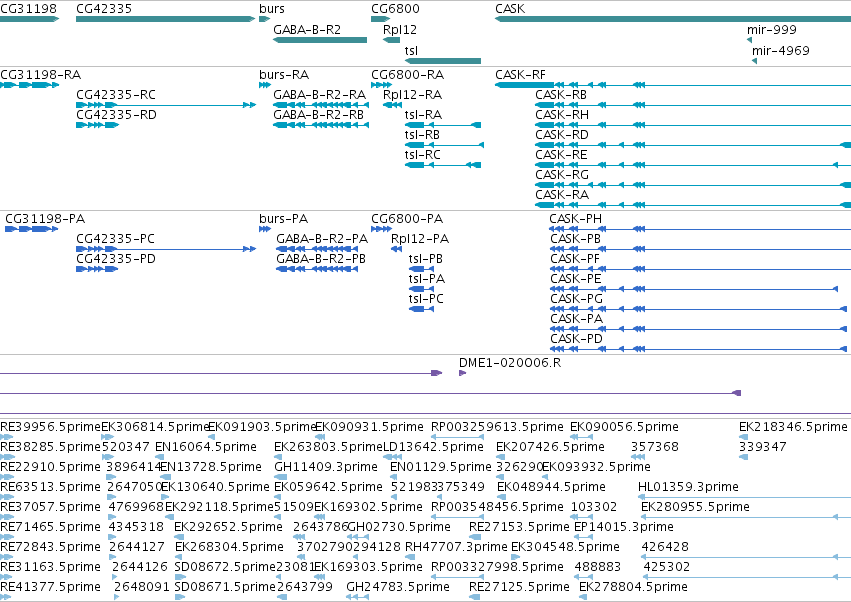Open the CASK-RG transcript label
Viewport: 851px width, 602px height.
[562, 175]
